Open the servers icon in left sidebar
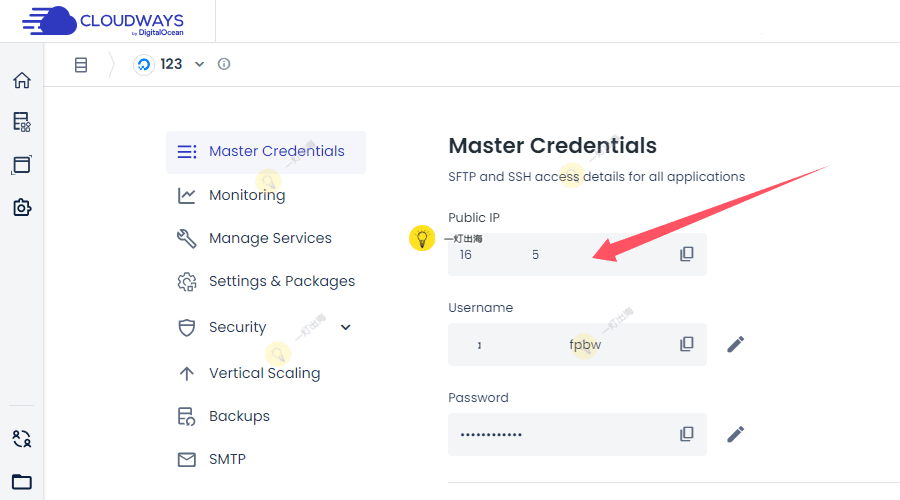The width and height of the screenshot is (900, 500). tap(21, 122)
